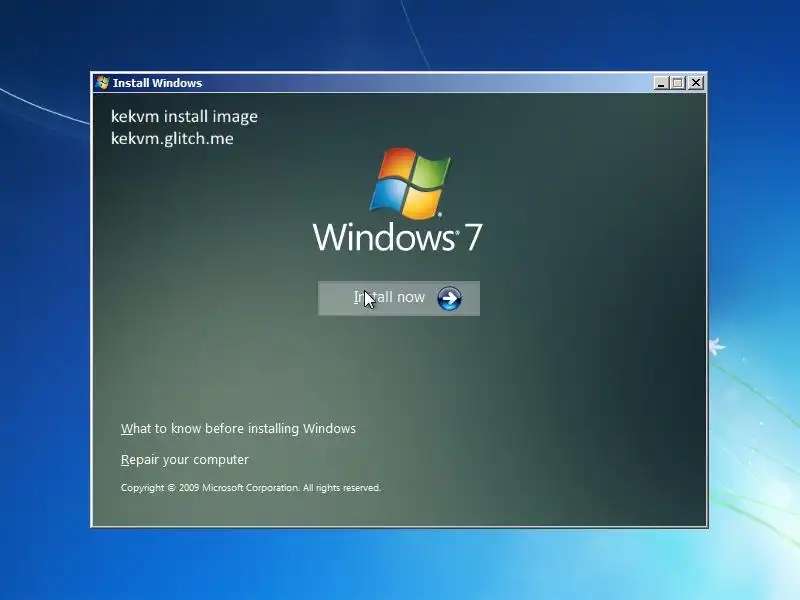Image resolution: width=800 pixels, height=600 pixels.
Task: Click the Windows 7 wordmark text
Action: tap(397, 237)
